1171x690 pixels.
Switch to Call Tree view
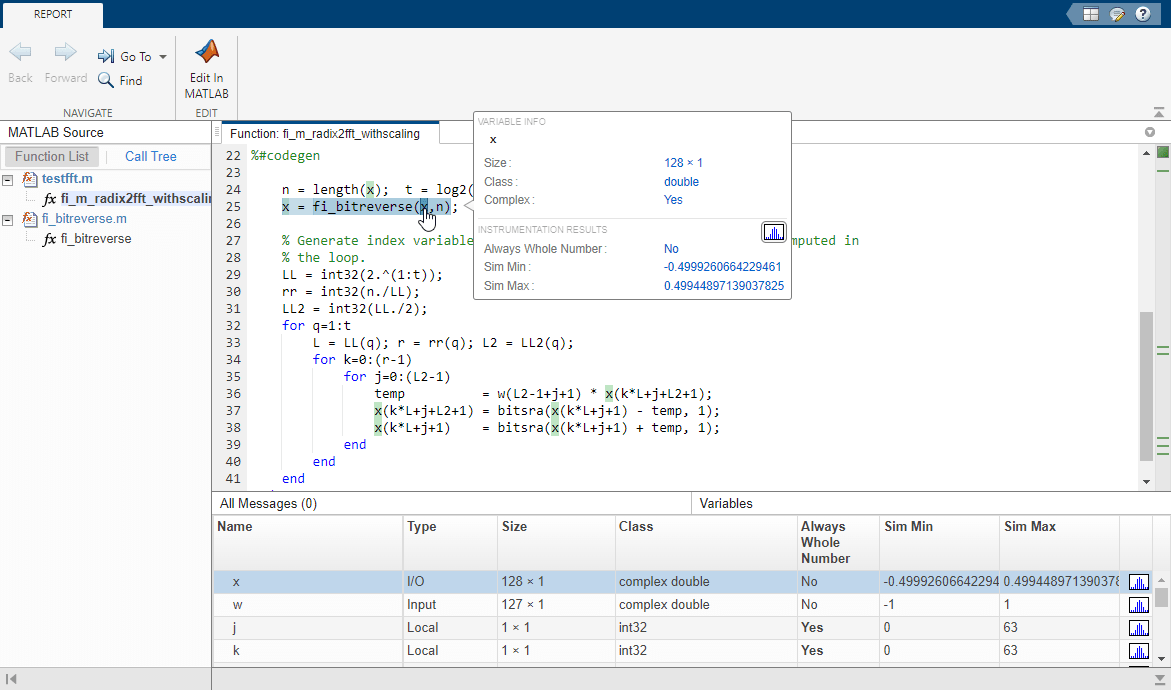[x=150, y=156]
